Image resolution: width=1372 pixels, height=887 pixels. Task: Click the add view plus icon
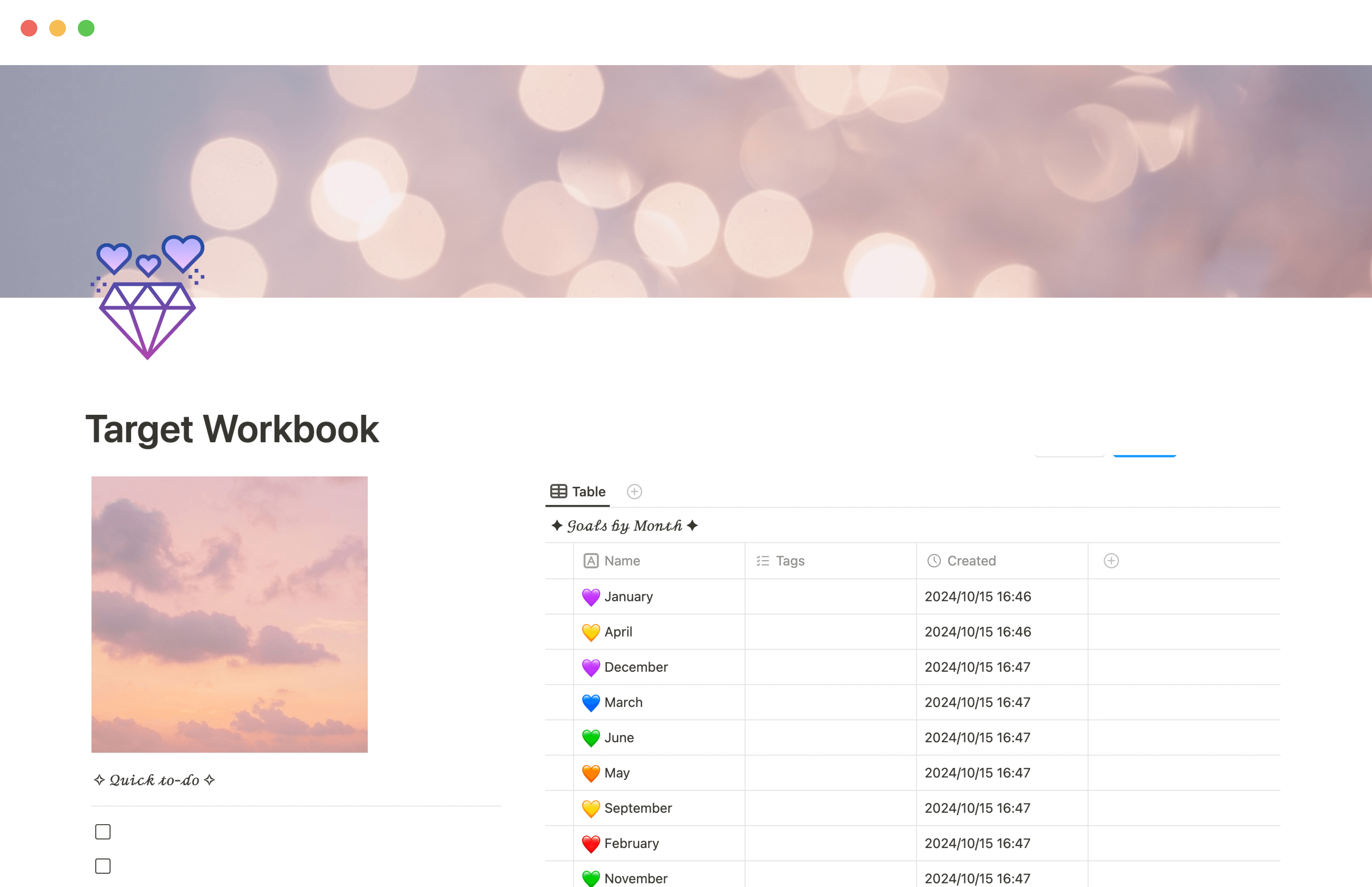click(x=634, y=491)
